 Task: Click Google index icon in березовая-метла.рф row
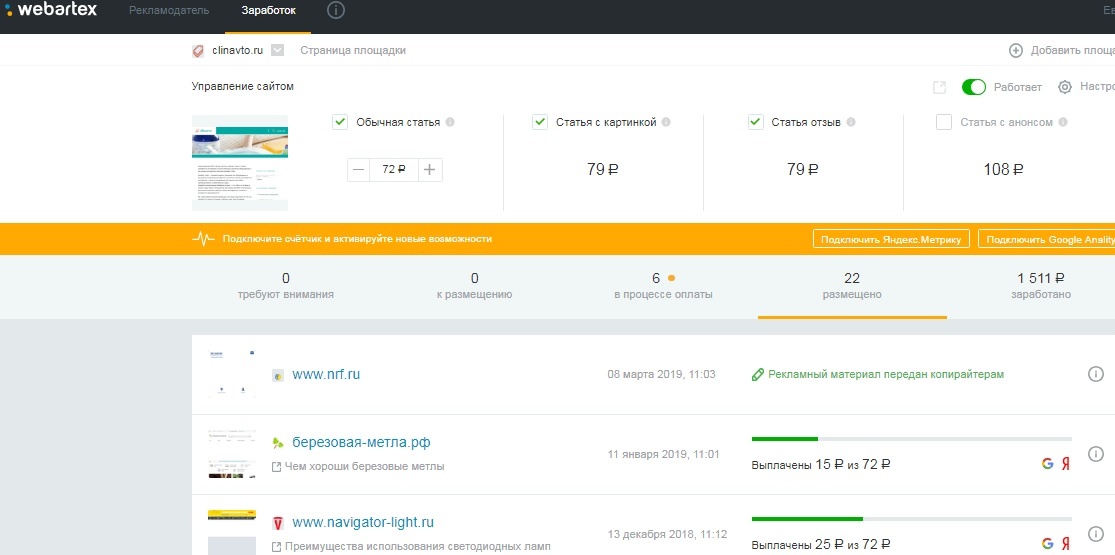point(1047,464)
